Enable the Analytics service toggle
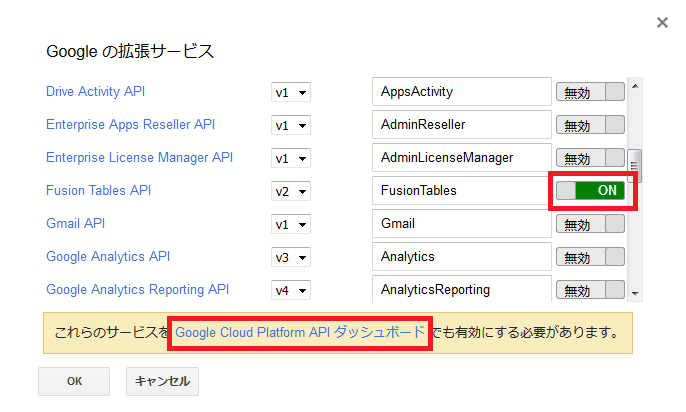 pos(590,257)
